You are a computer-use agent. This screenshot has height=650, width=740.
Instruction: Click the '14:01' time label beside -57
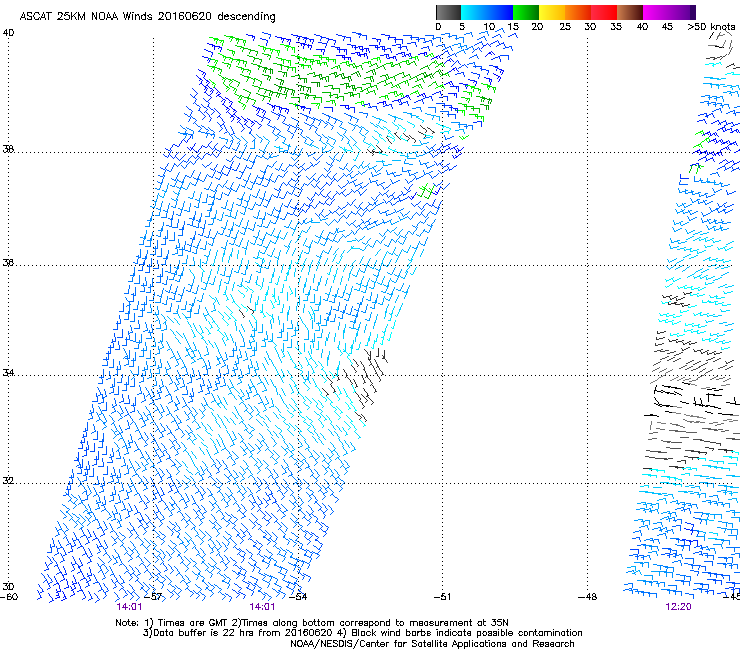[129, 607]
